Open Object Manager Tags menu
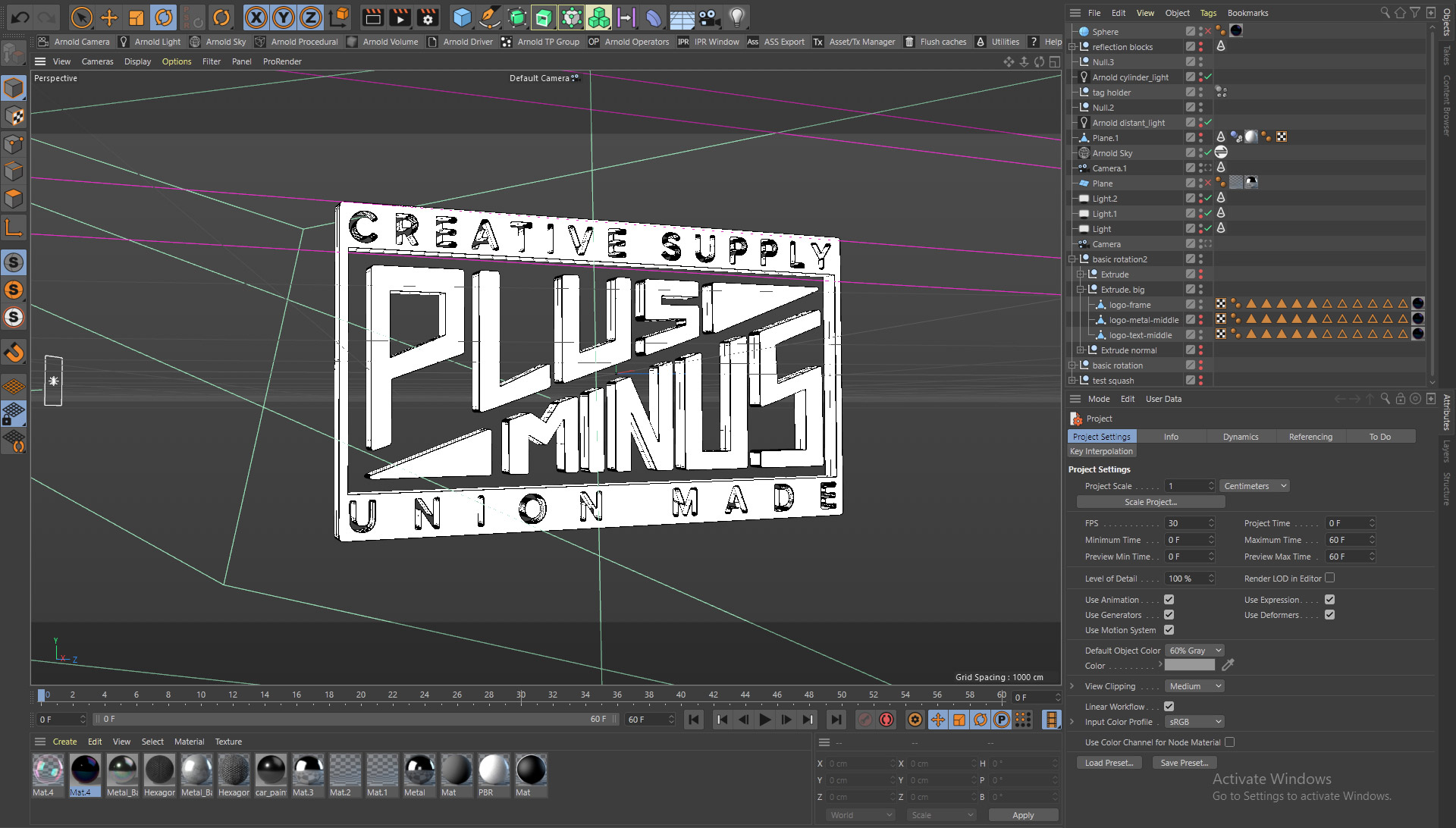The height and width of the screenshot is (828, 1456). point(1208,13)
